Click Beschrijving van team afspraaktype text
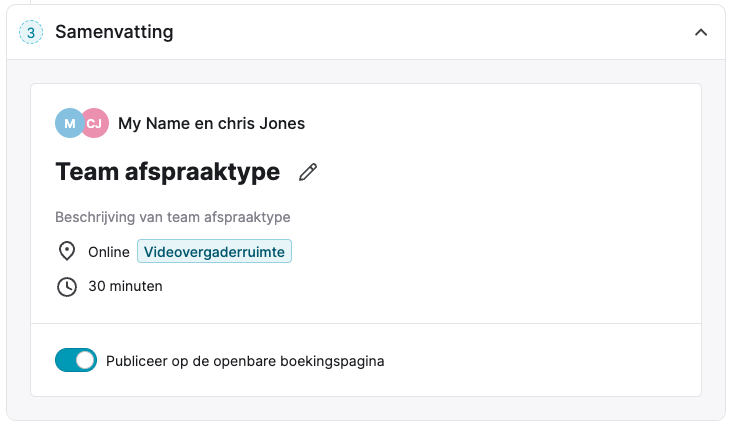The height and width of the screenshot is (425, 732). pyautogui.click(x=173, y=217)
